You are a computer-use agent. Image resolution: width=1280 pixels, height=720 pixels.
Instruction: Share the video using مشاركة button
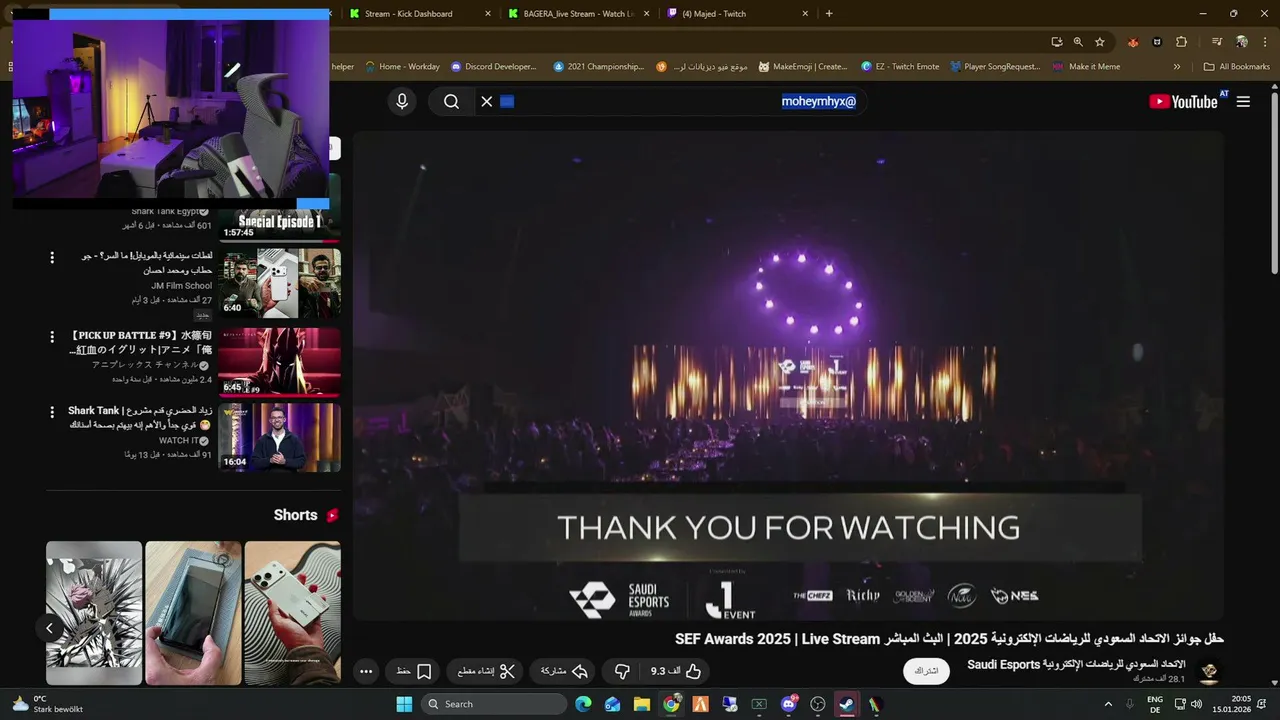pos(565,671)
